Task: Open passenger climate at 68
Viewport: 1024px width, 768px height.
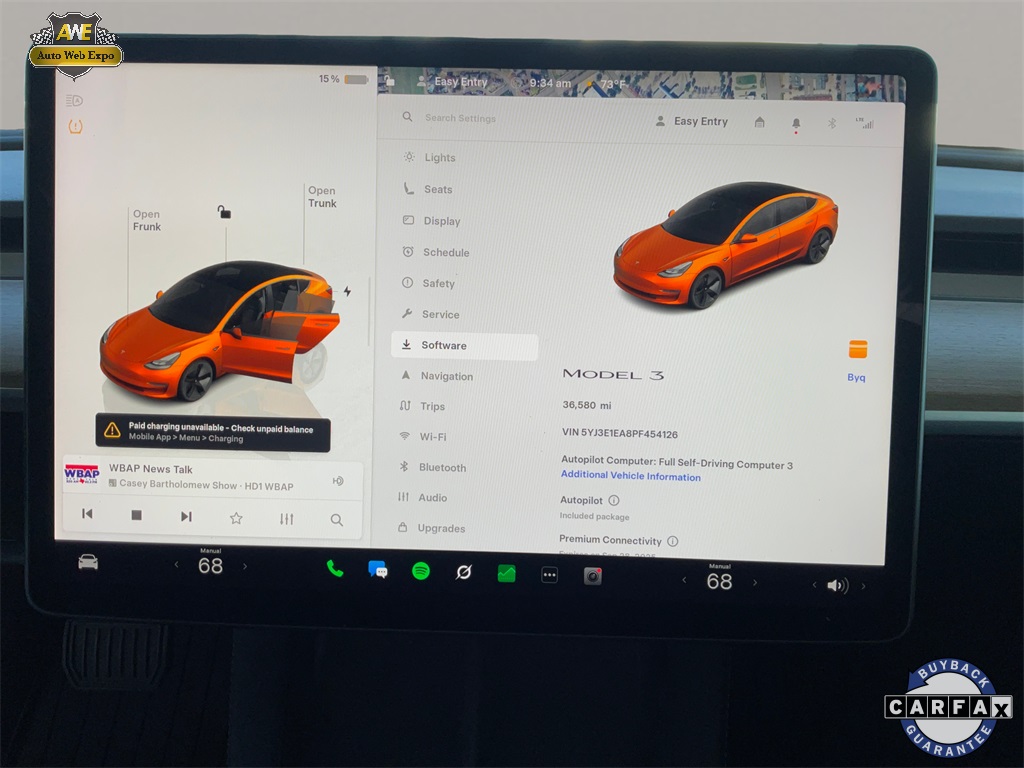Action: point(719,581)
